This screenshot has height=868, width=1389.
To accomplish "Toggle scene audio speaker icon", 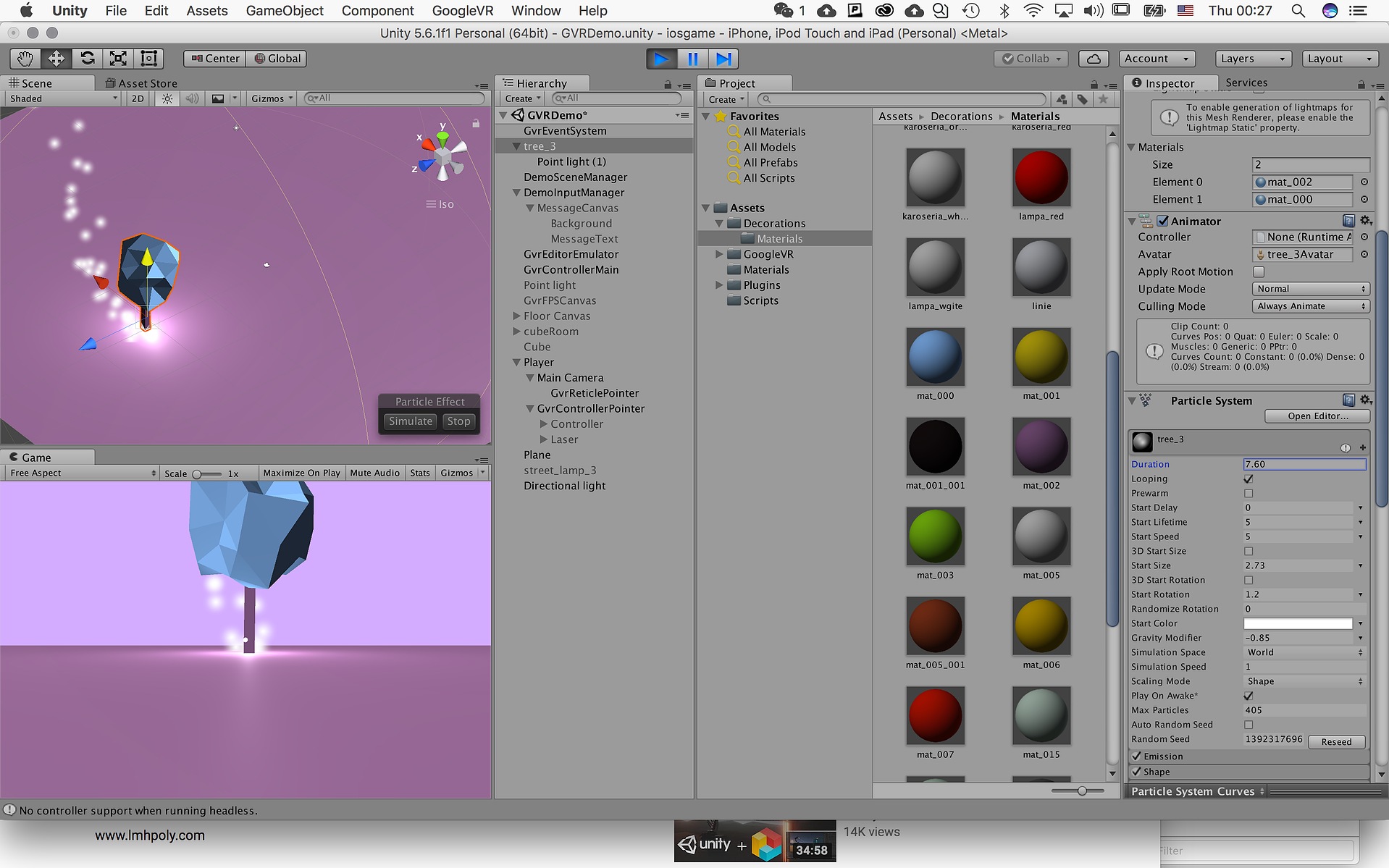I will [192, 98].
